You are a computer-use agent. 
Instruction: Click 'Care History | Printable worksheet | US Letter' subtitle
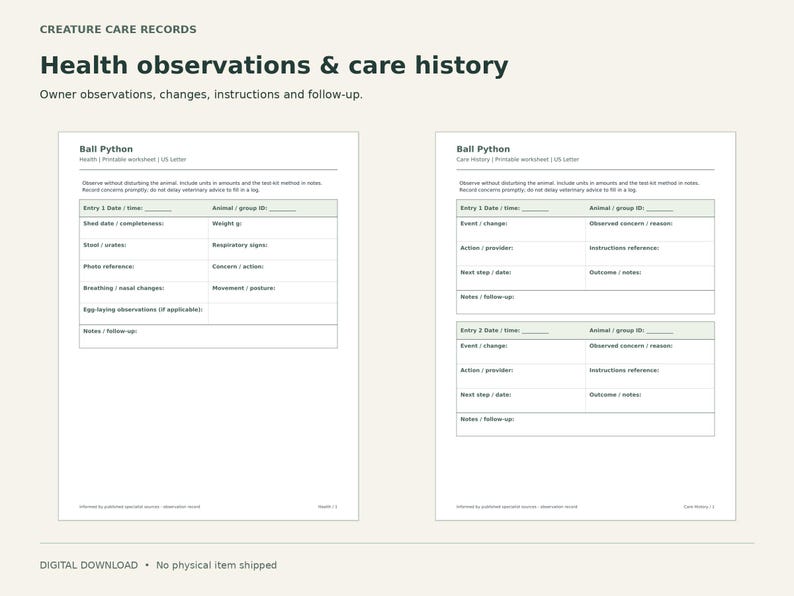click(518, 160)
